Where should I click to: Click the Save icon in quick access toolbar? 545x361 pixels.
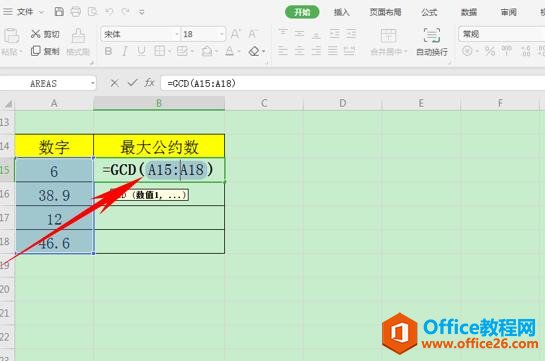click(59, 12)
